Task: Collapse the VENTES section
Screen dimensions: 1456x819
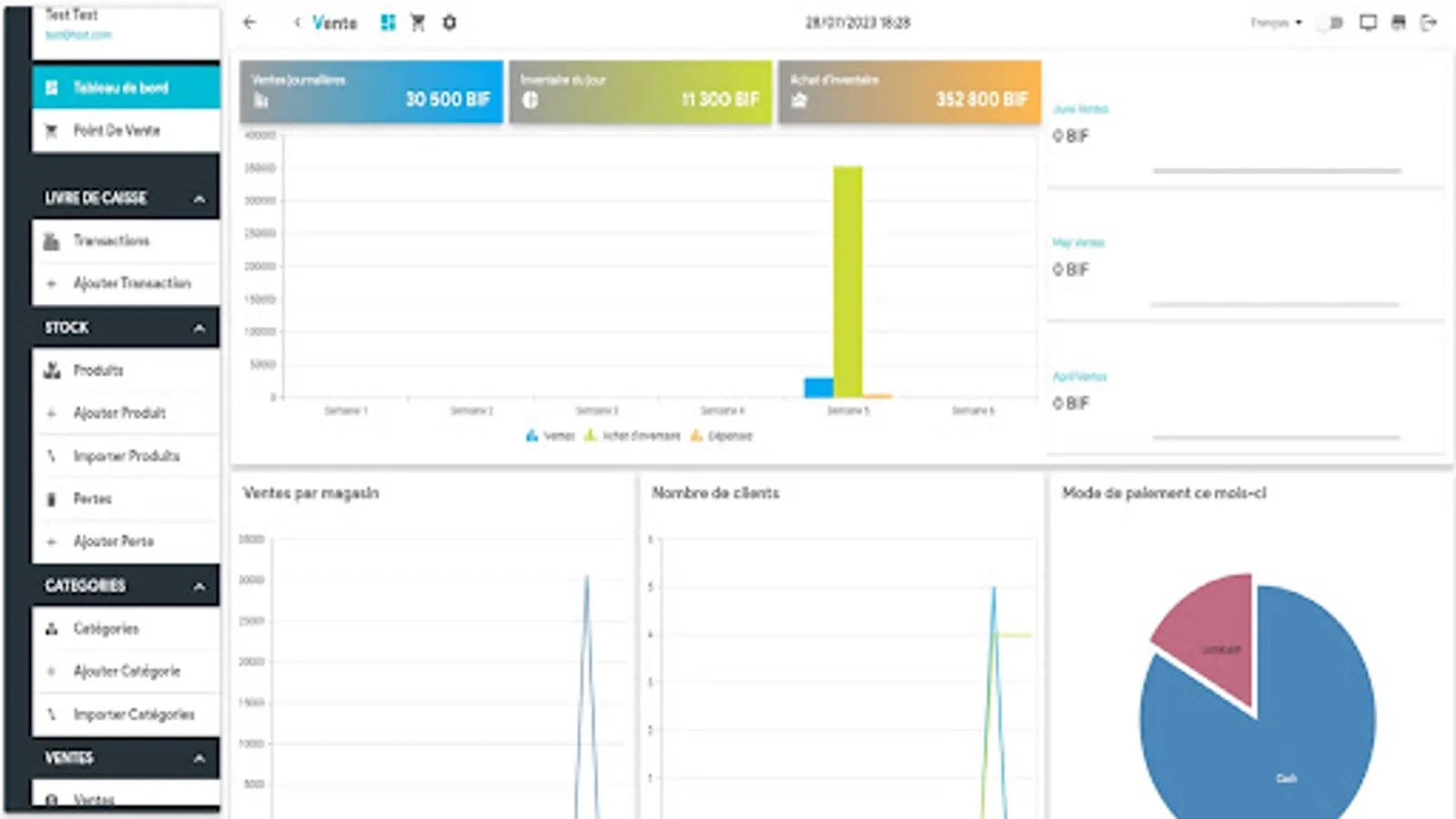Action: pyautogui.click(x=198, y=758)
